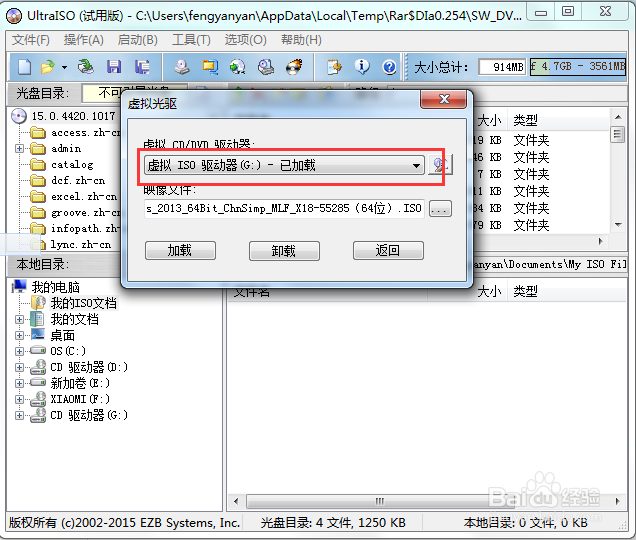Image resolution: width=636 pixels, height=540 pixels.
Task: Open the 文件(F) menu
Action: tap(30, 40)
